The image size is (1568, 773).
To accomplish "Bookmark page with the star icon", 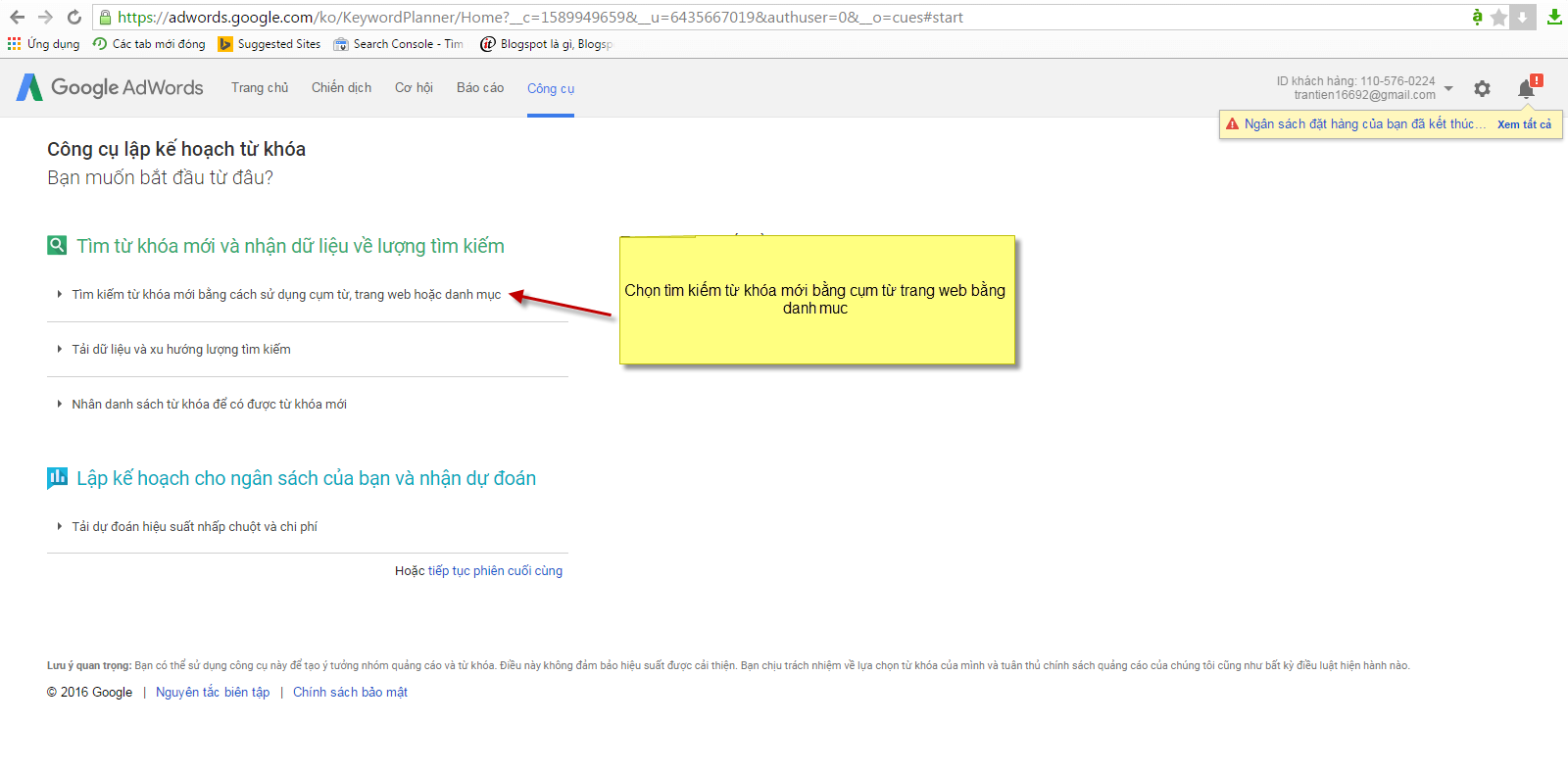I will coord(1498,18).
